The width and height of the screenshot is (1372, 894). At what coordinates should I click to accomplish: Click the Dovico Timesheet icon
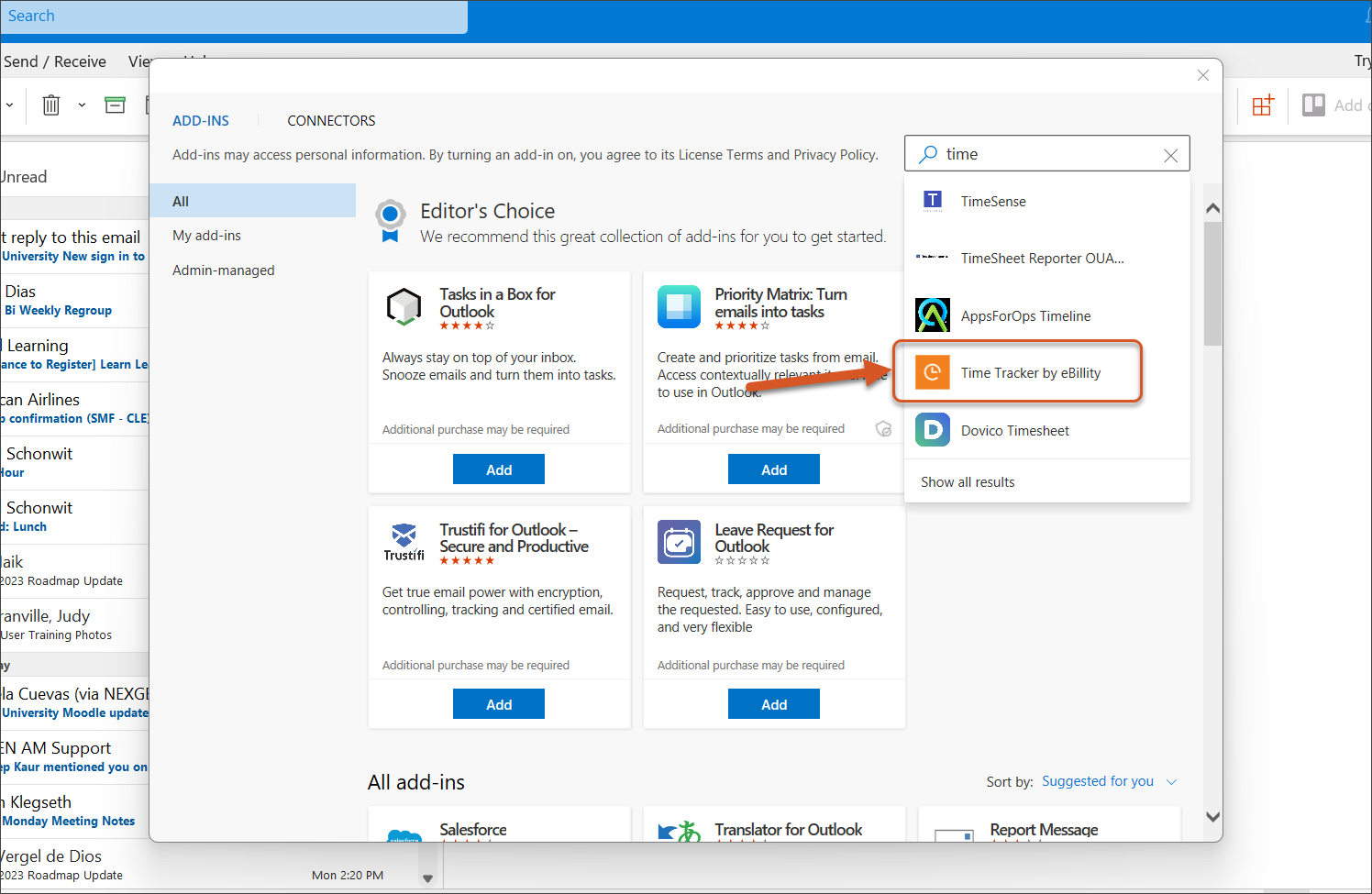pyautogui.click(x=933, y=430)
